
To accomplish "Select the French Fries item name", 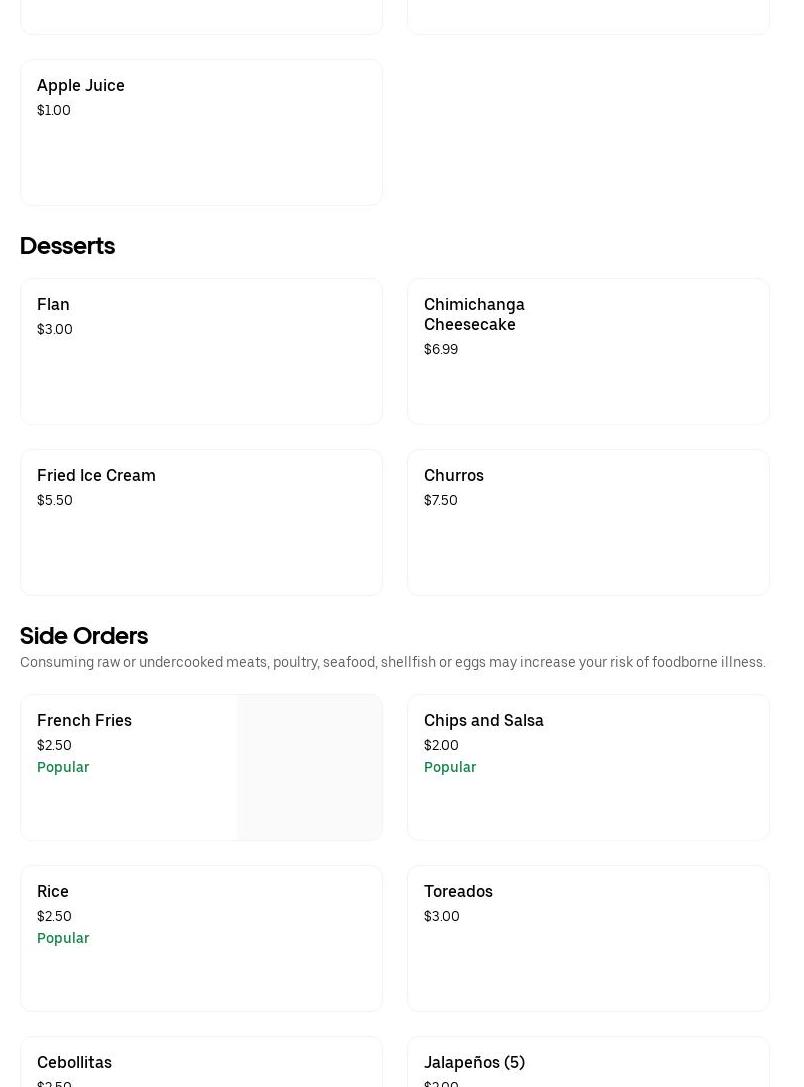I will (x=84, y=720).
